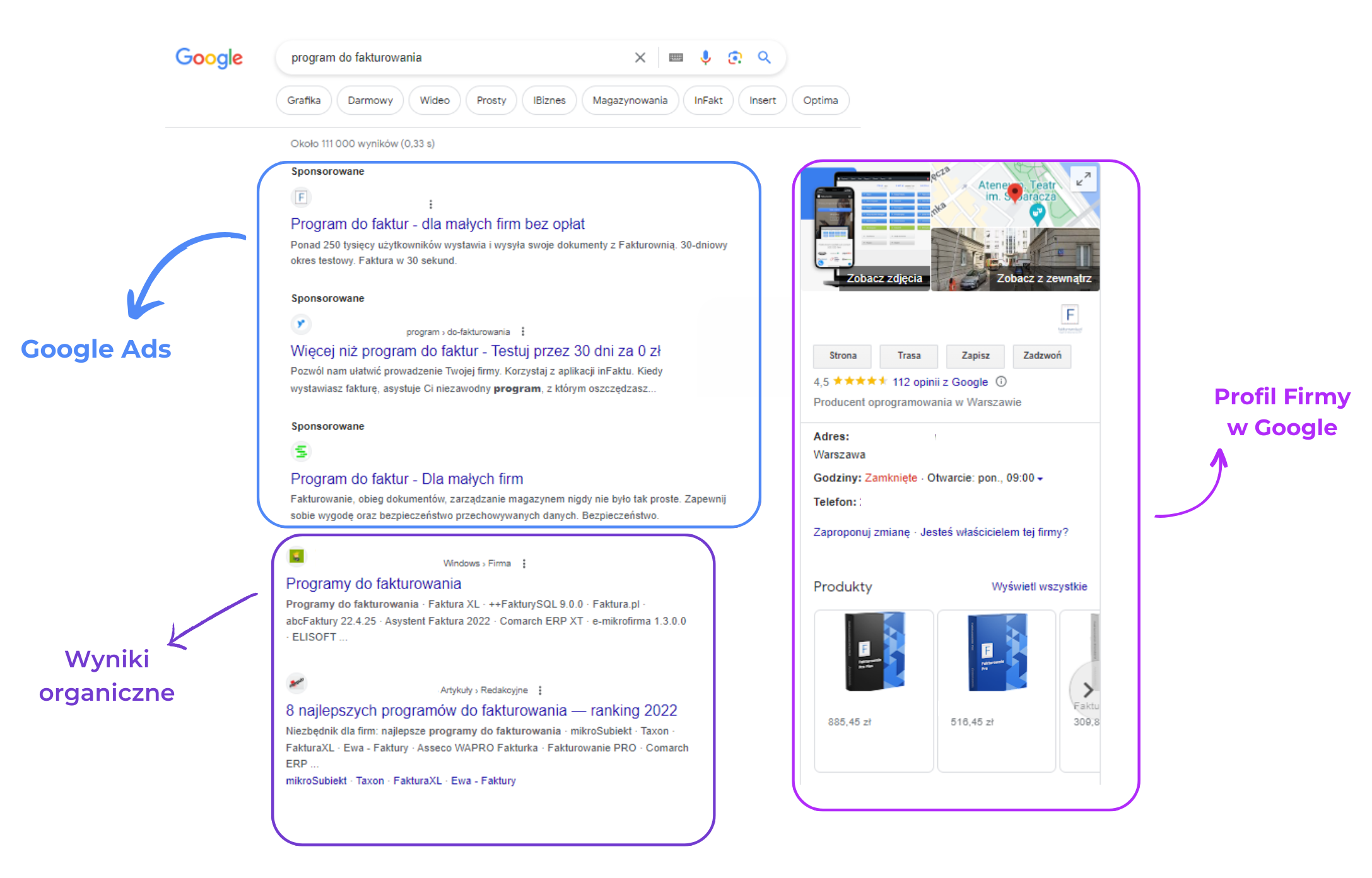Open search by image camera icon
The height and width of the screenshot is (878, 1372).
735,57
